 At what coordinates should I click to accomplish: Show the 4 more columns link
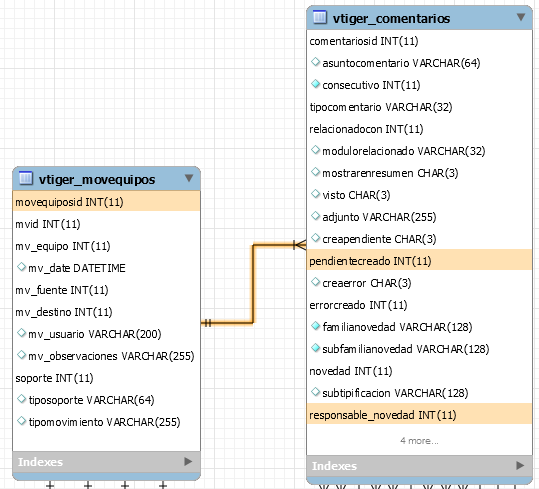[x=419, y=441]
